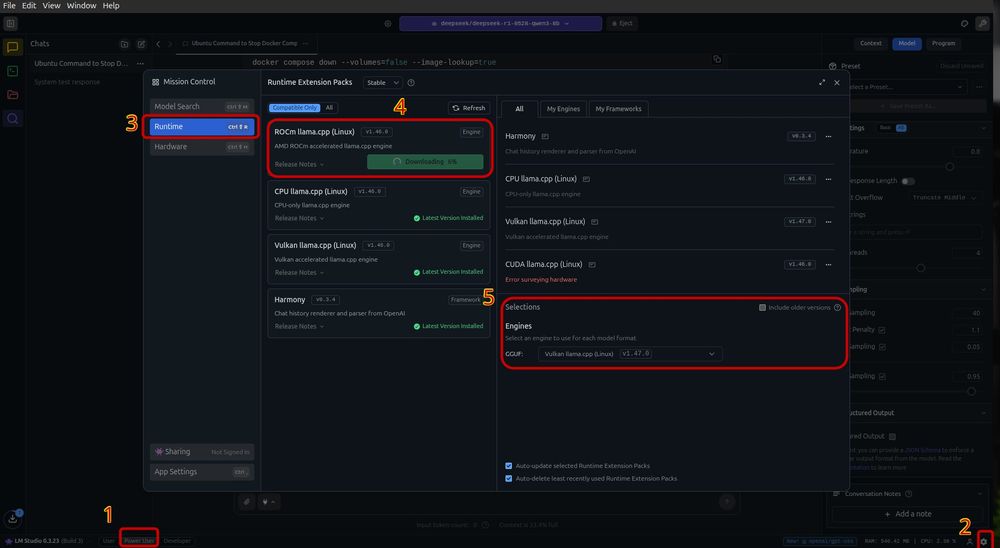
Task: Select the All filter next to Compatible Only
Action: [x=329, y=108]
